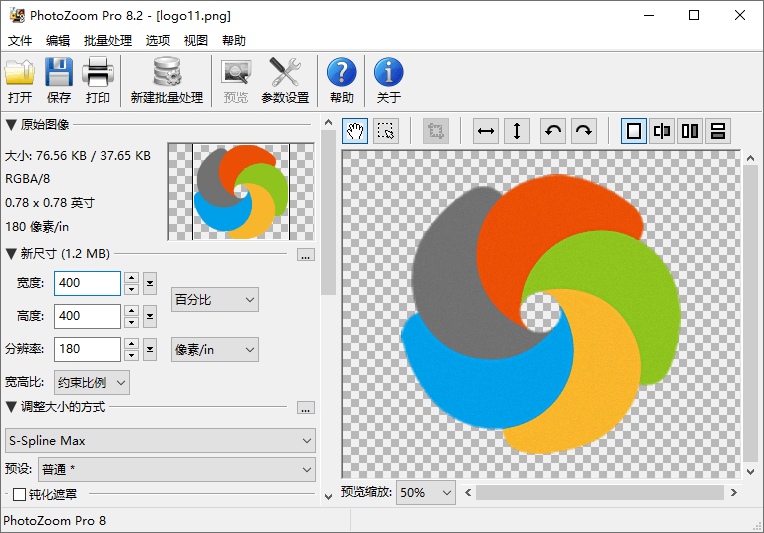This screenshot has height=533, width=764.
Task: Click the preview vertical scroll-down arrow
Action: coord(751,472)
